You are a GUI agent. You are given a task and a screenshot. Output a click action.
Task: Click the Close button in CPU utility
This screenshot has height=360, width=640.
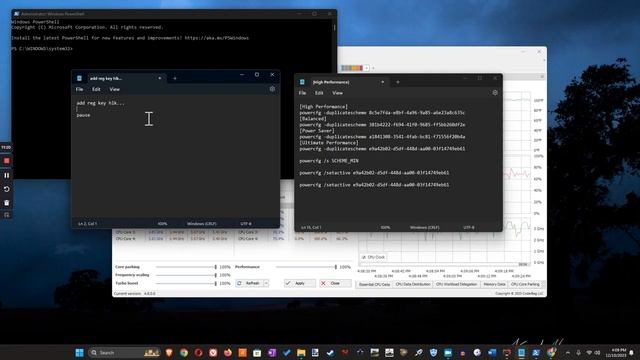[335, 283]
